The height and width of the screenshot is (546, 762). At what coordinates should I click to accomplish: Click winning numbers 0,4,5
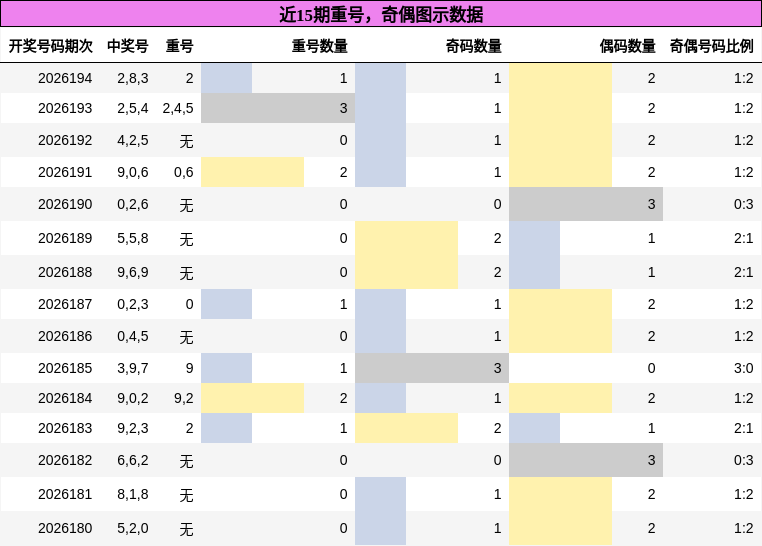click(133, 336)
